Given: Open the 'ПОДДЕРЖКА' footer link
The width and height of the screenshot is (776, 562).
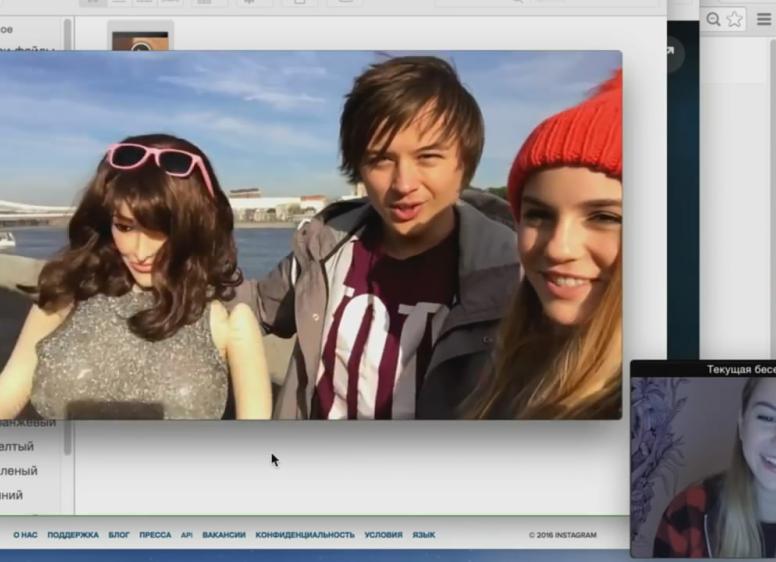Looking at the screenshot, I should point(73,535).
